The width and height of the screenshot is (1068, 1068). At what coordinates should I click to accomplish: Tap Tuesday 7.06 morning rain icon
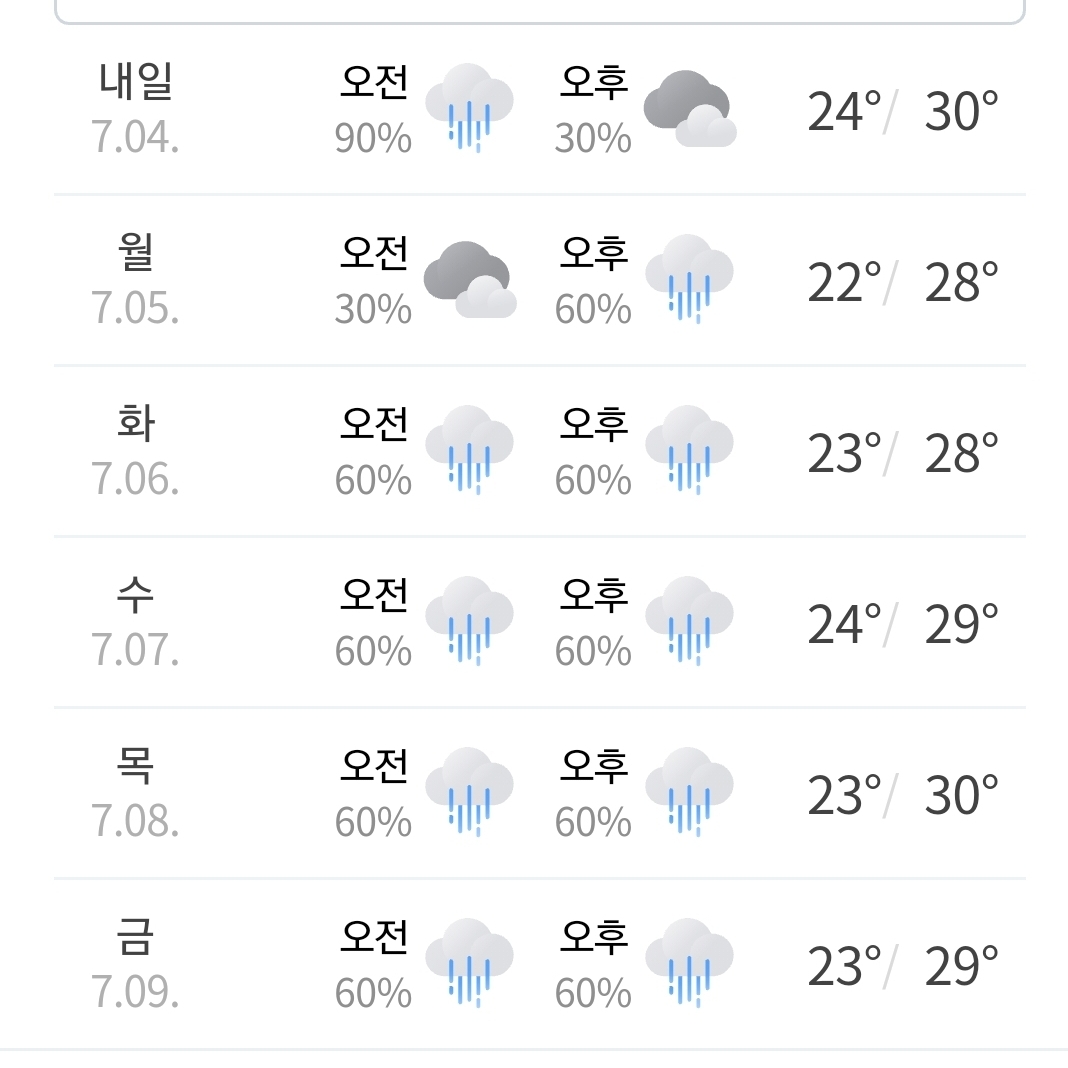click(x=469, y=450)
